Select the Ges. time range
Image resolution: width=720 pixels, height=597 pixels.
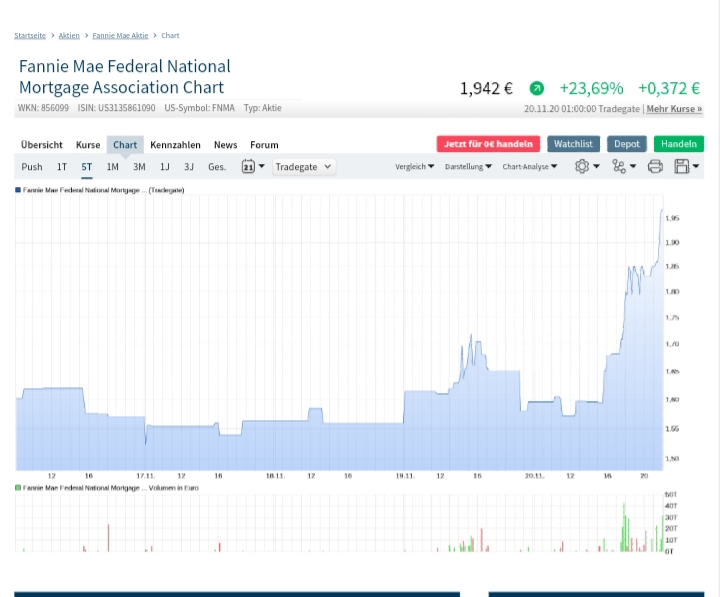(217, 167)
